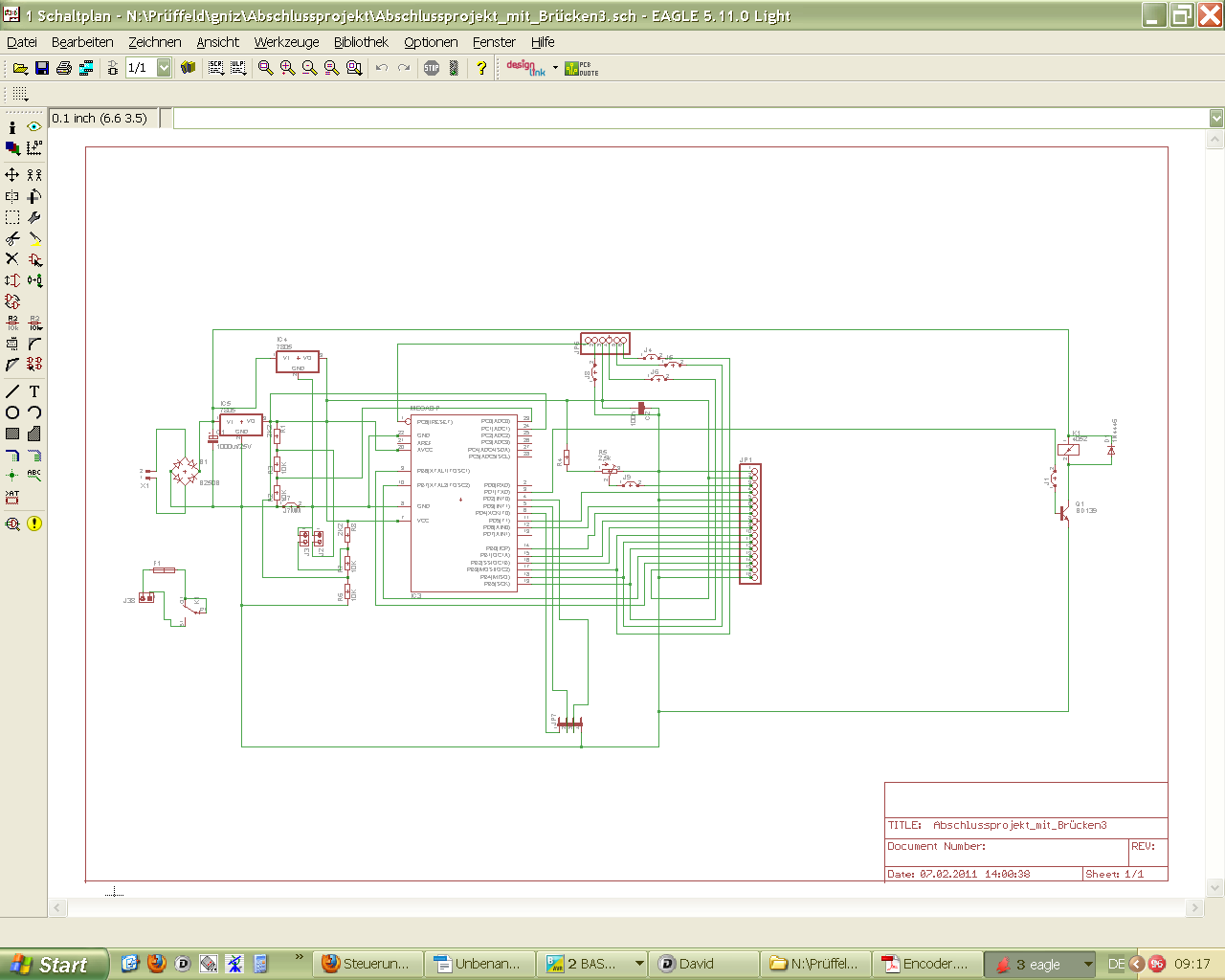Select the Change wrench tool
The height and width of the screenshot is (980, 1225).
[34, 217]
